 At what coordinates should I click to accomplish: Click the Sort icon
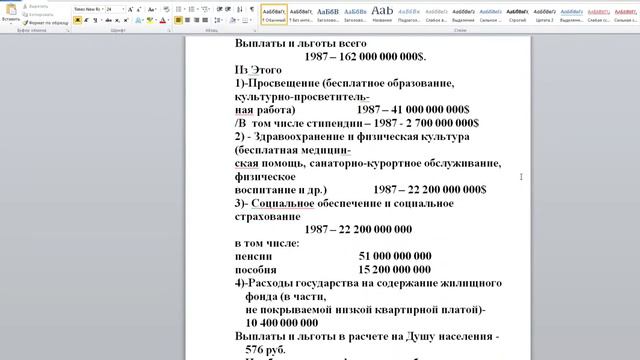240,9
